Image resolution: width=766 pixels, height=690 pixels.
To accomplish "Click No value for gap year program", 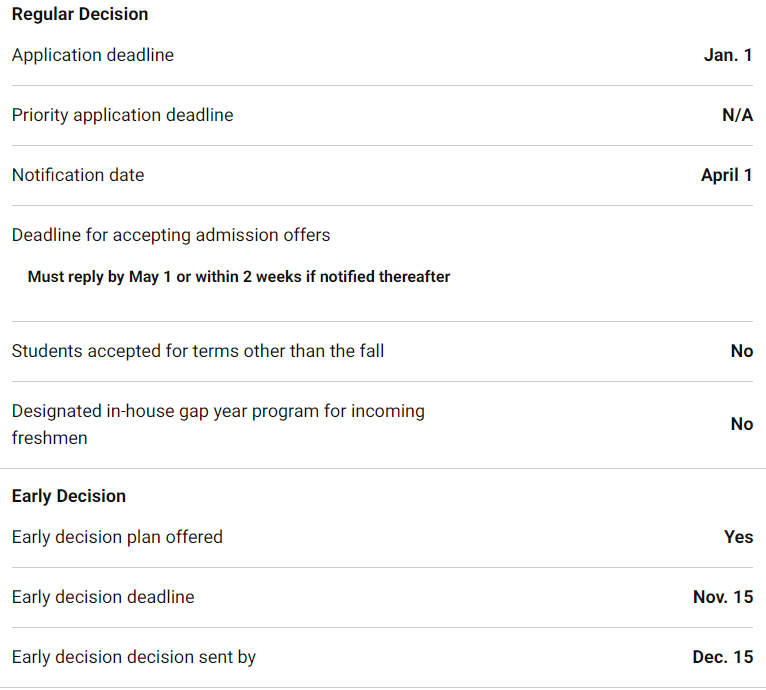I will point(742,424).
